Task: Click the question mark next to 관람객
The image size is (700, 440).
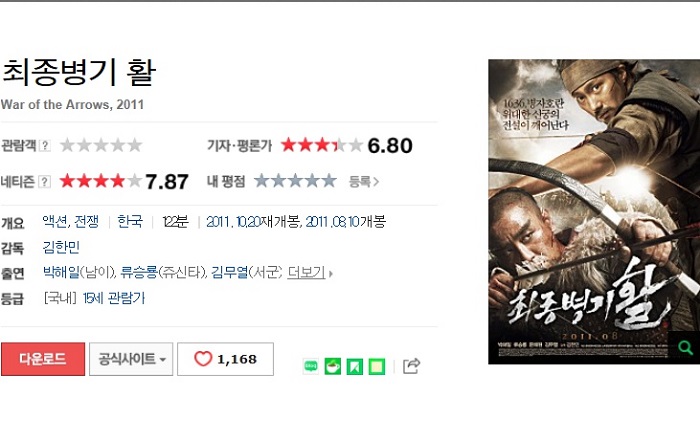Action: (45, 145)
